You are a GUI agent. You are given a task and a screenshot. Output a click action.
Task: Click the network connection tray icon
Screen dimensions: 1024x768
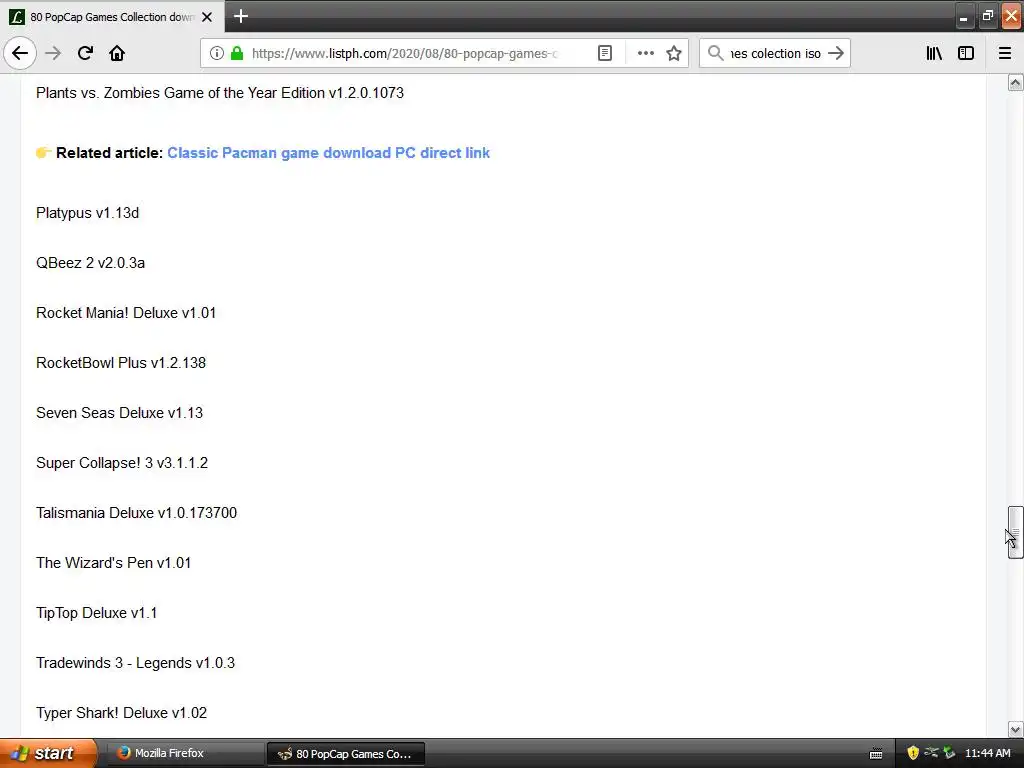pyautogui.click(x=931, y=753)
